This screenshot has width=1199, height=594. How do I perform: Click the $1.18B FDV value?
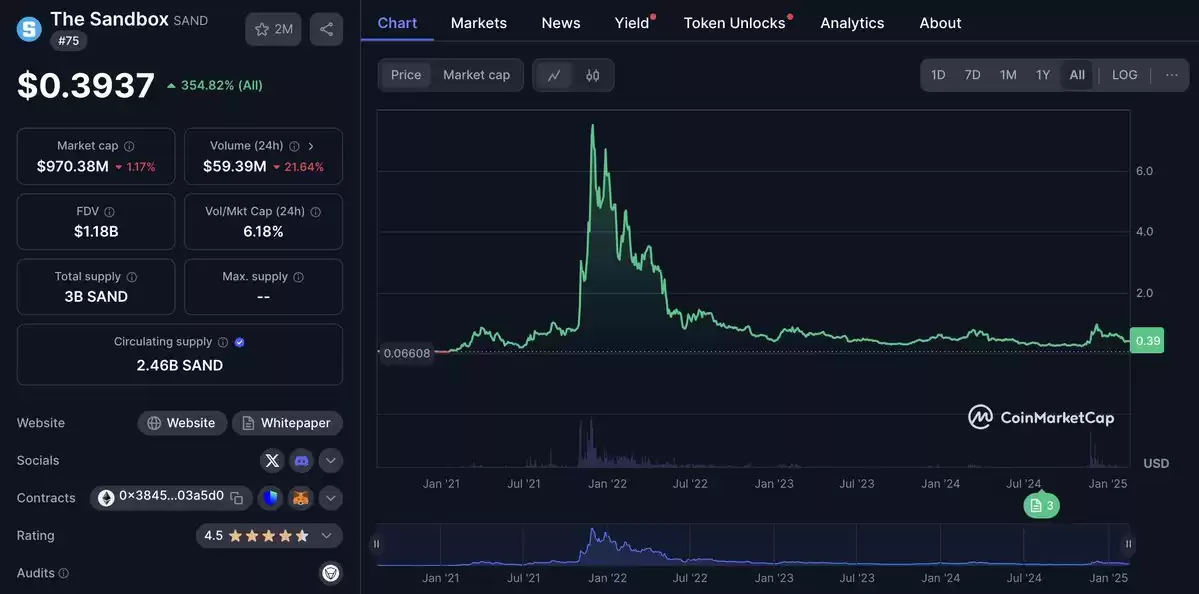(96, 232)
